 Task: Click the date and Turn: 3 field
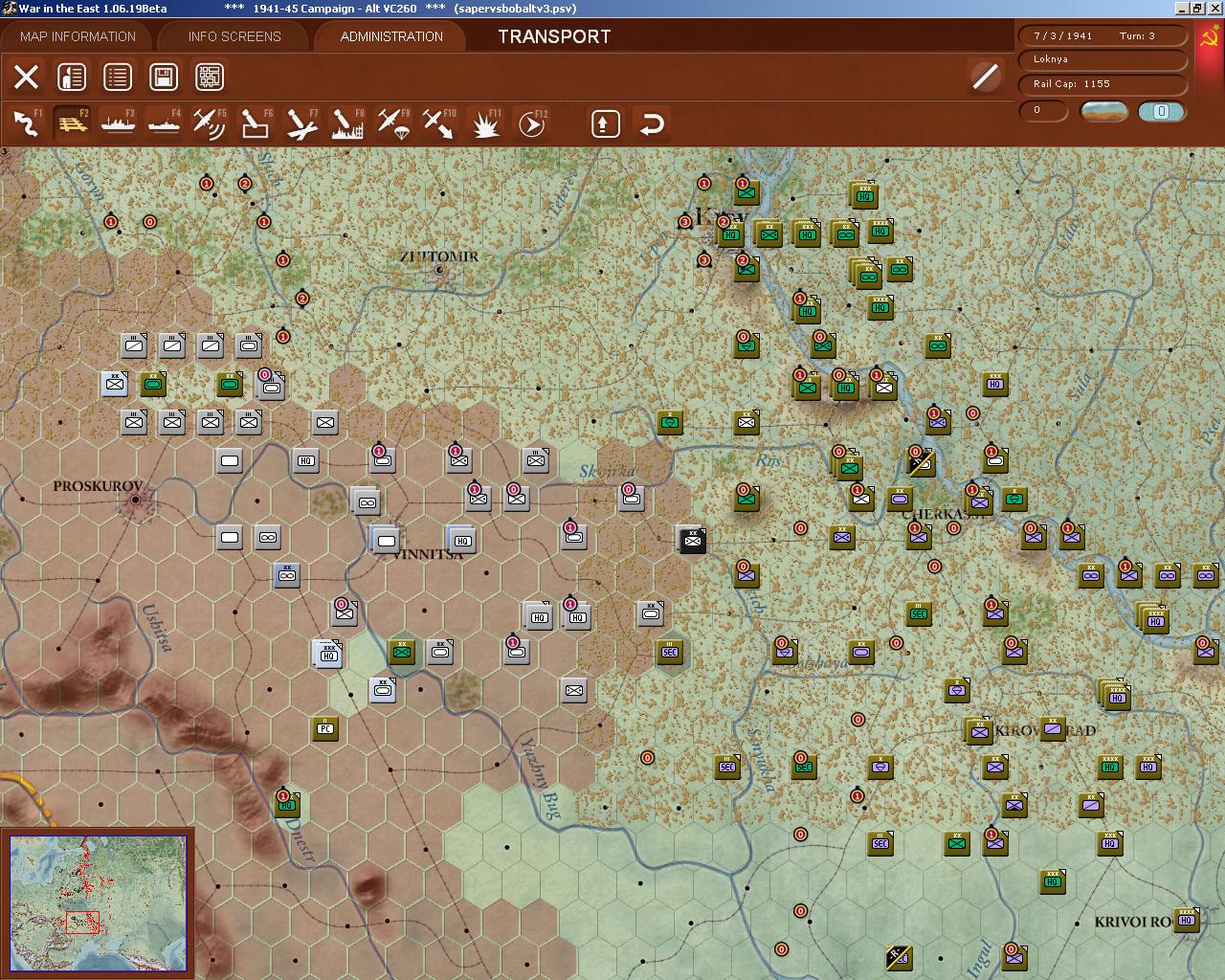[1103, 35]
